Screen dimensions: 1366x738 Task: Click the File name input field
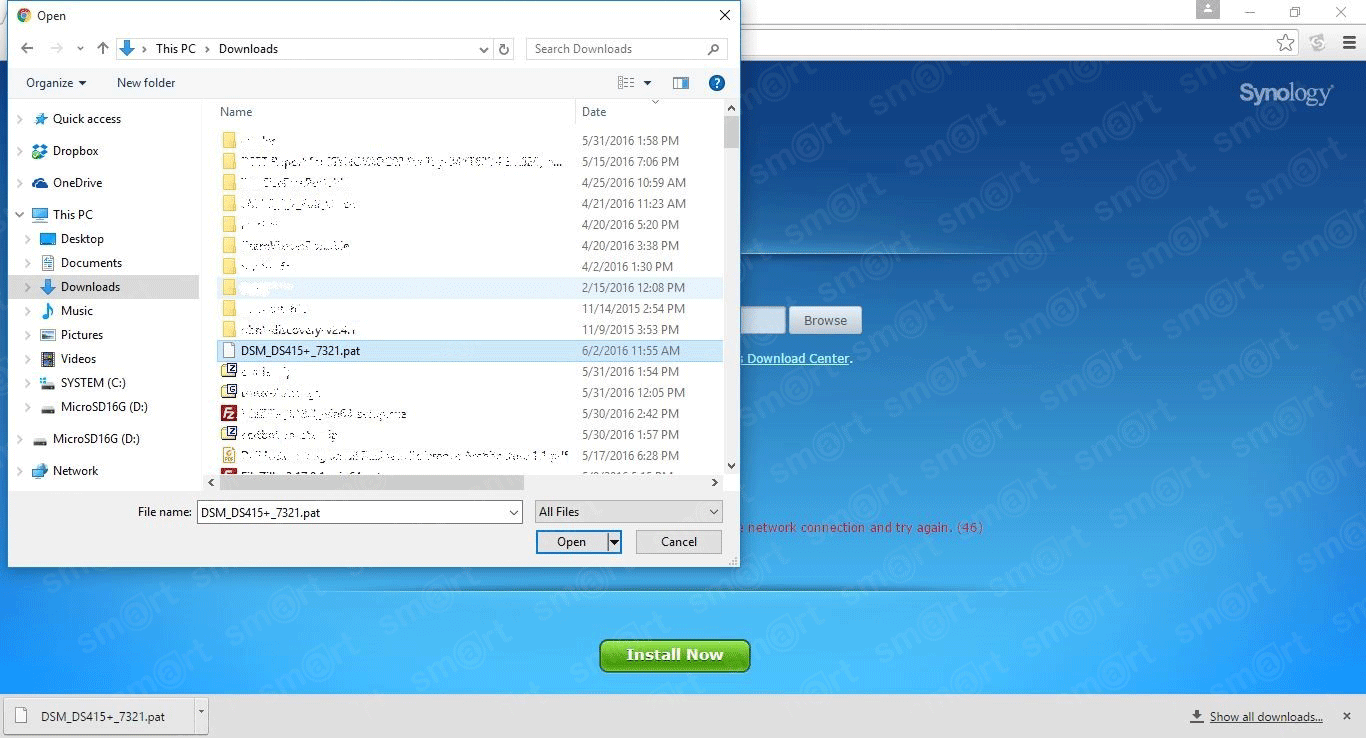[352, 512]
